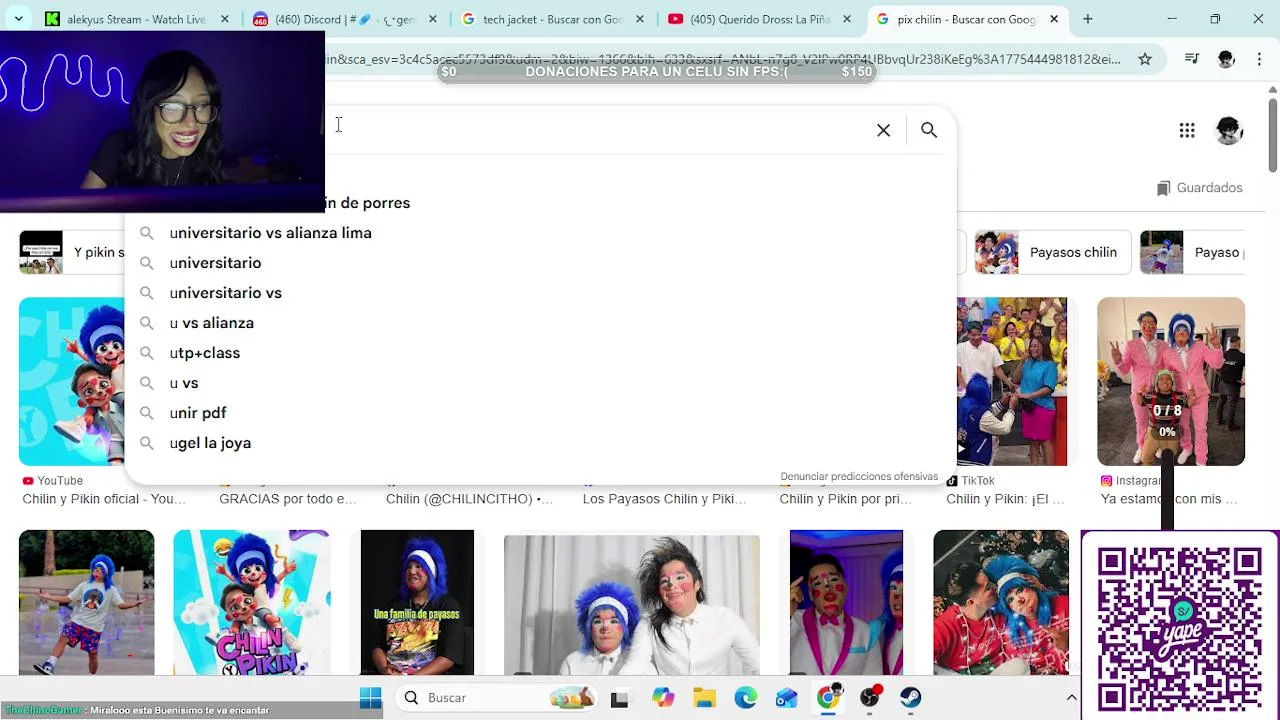Open the Google apps grid
1280x720 pixels.
tap(1187, 130)
